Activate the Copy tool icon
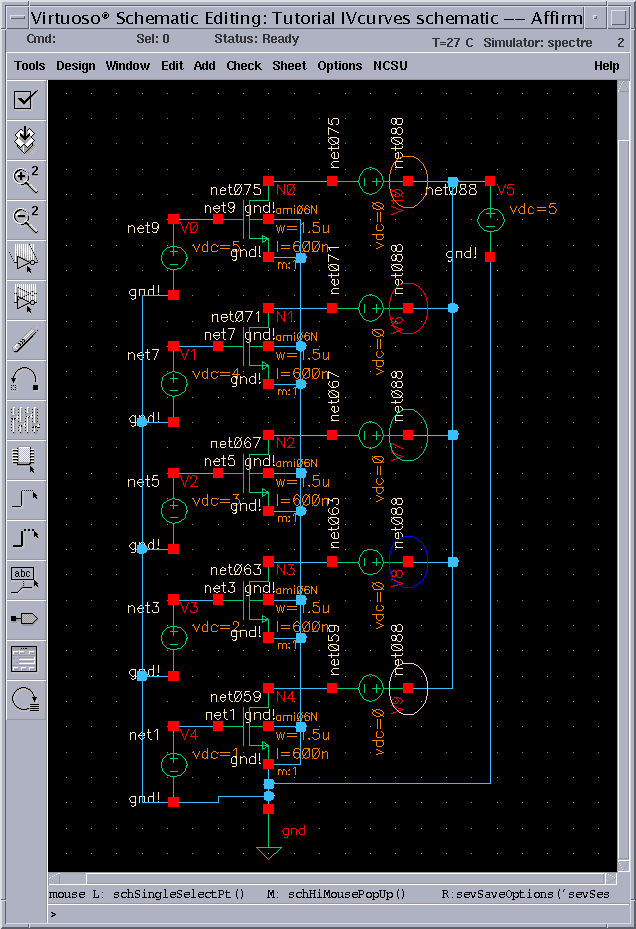This screenshot has height=929, width=636. 25,300
